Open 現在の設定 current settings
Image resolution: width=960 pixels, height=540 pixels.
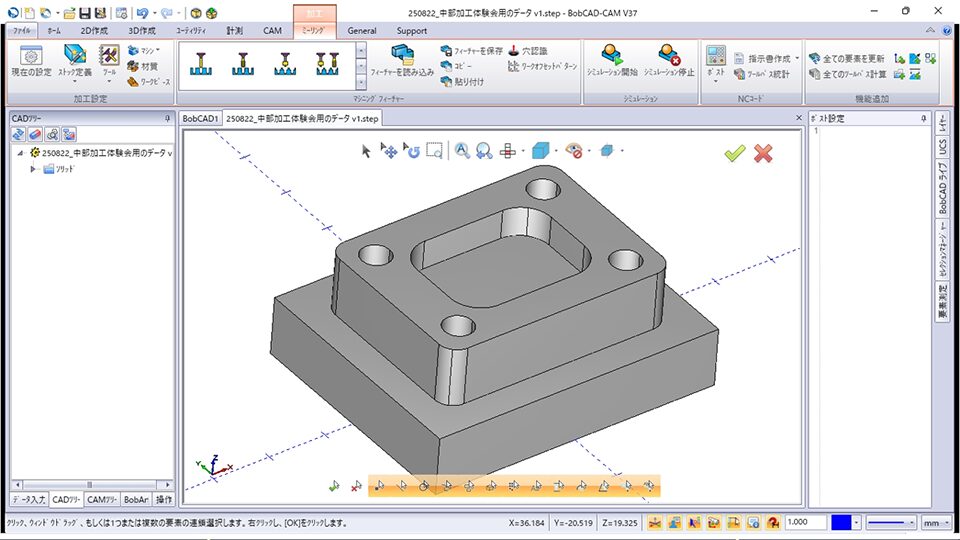coord(31,61)
